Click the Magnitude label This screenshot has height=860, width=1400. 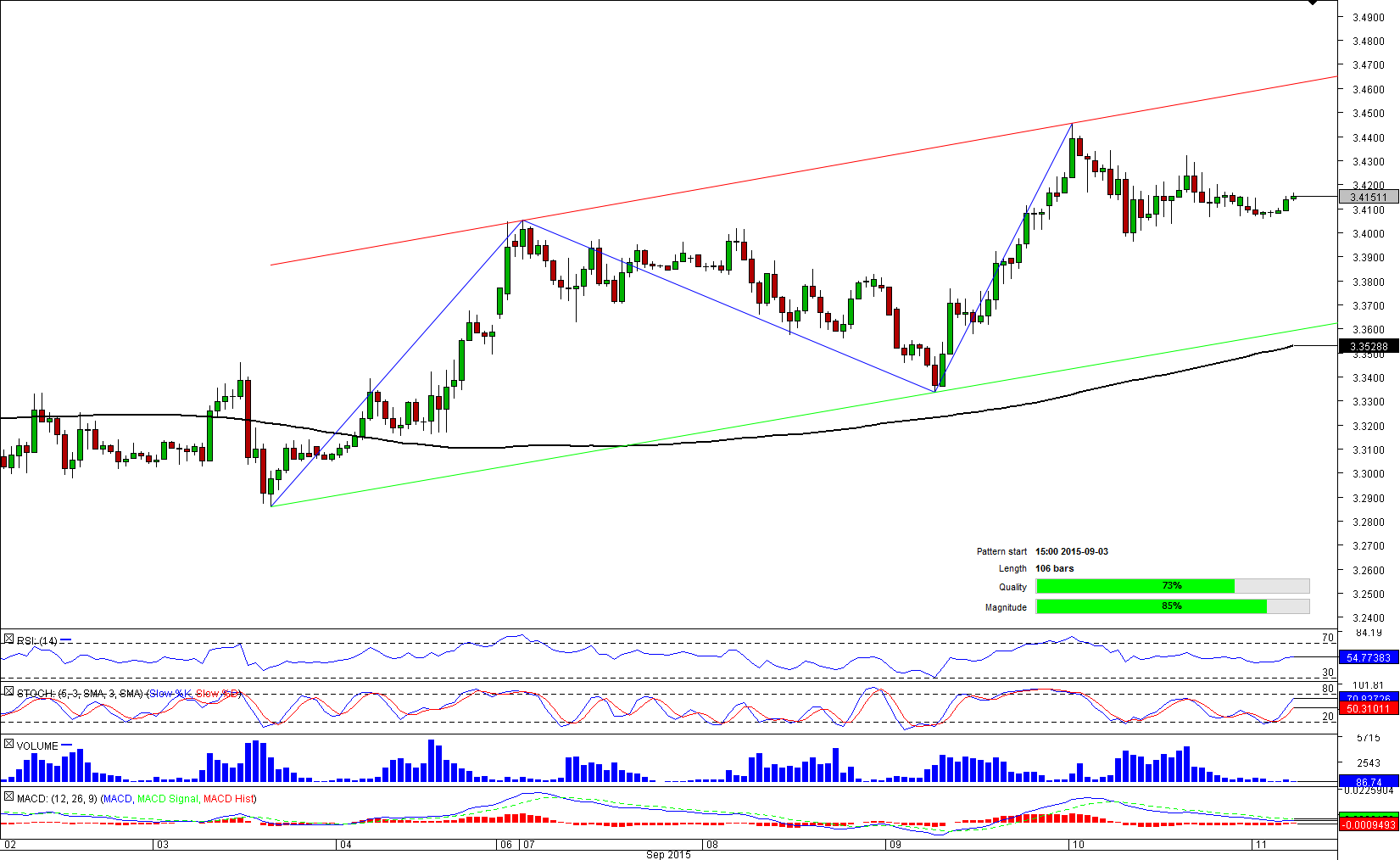(x=1006, y=607)
